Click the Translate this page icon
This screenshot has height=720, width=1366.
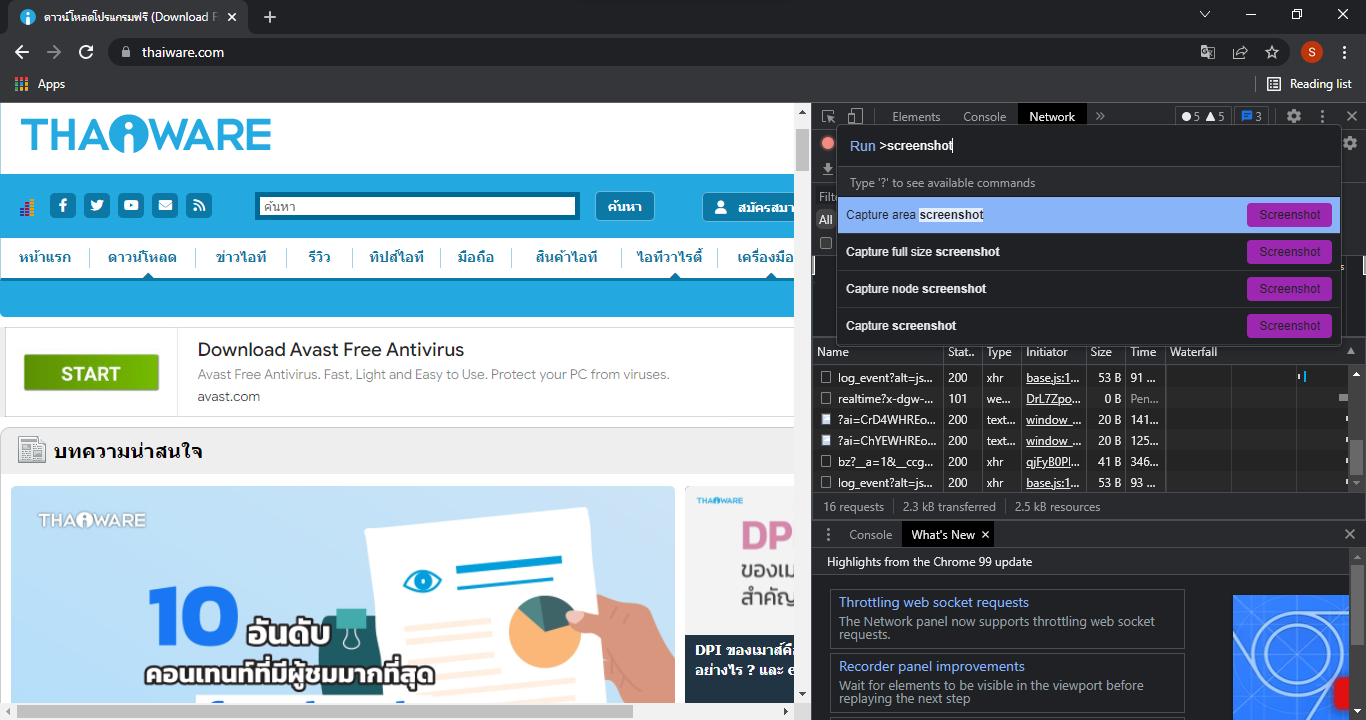pyautogui.click(x=1208, y=52)
